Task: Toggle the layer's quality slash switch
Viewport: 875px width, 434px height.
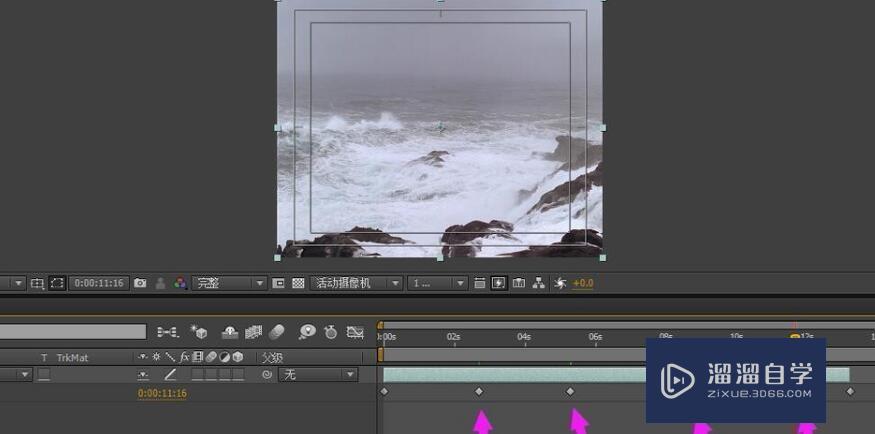Action: 170,375
